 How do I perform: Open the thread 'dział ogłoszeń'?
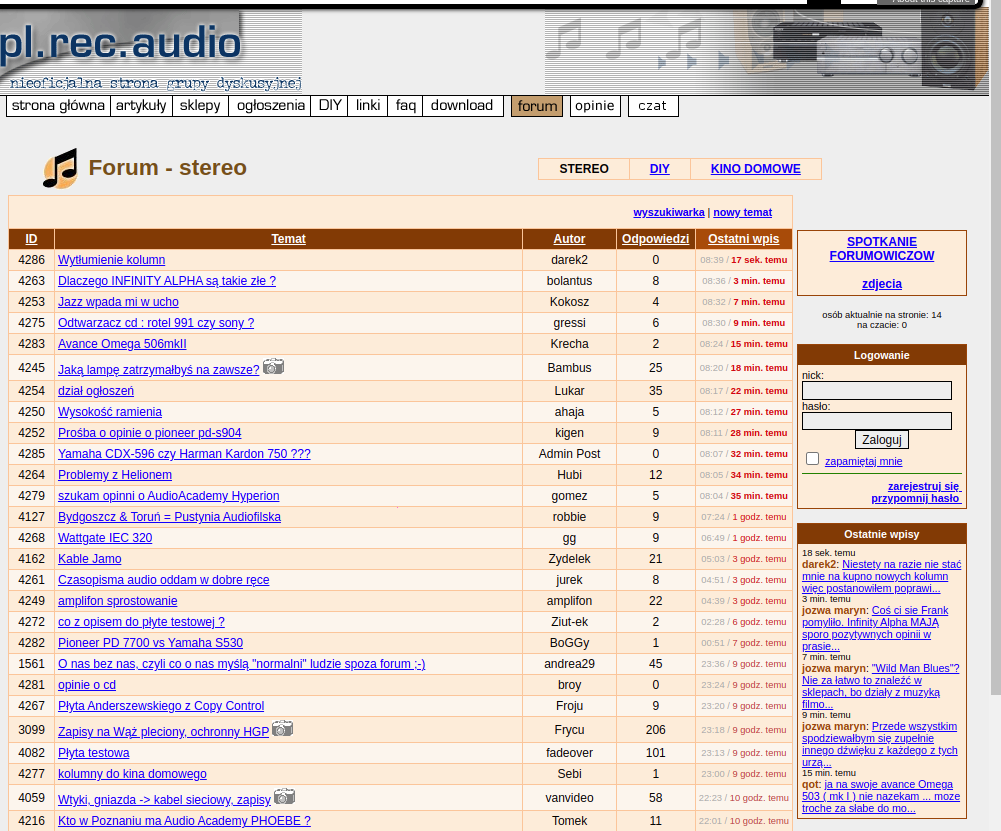click(96, 391)
